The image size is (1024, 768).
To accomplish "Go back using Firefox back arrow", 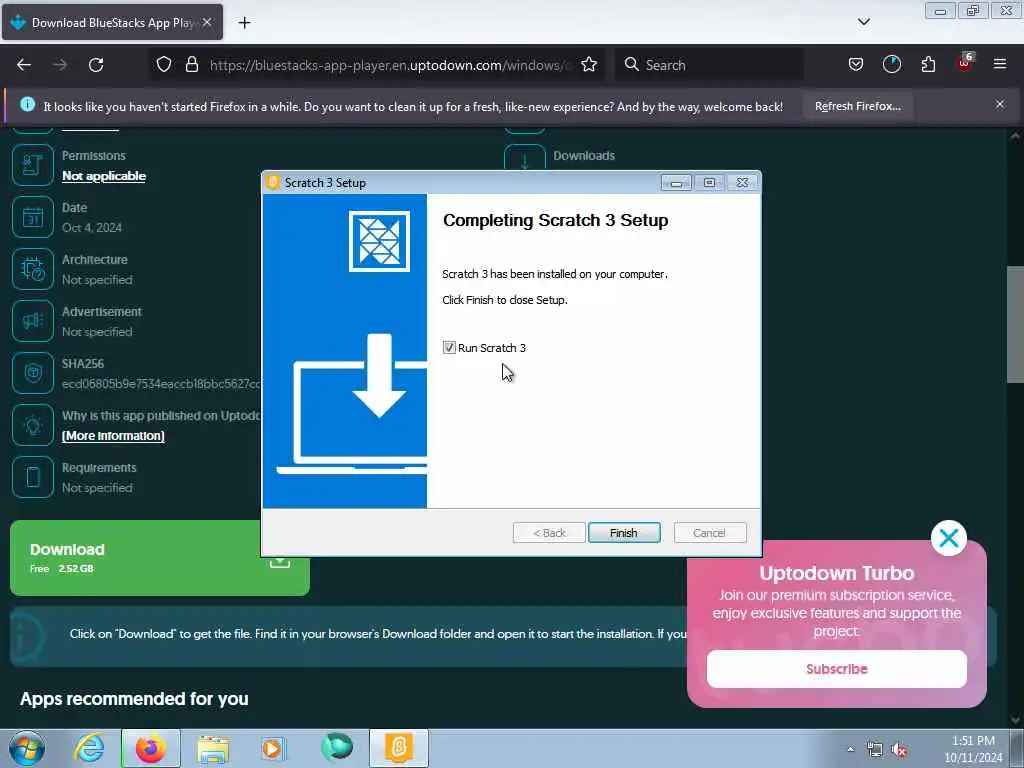I will click(24, 65).
